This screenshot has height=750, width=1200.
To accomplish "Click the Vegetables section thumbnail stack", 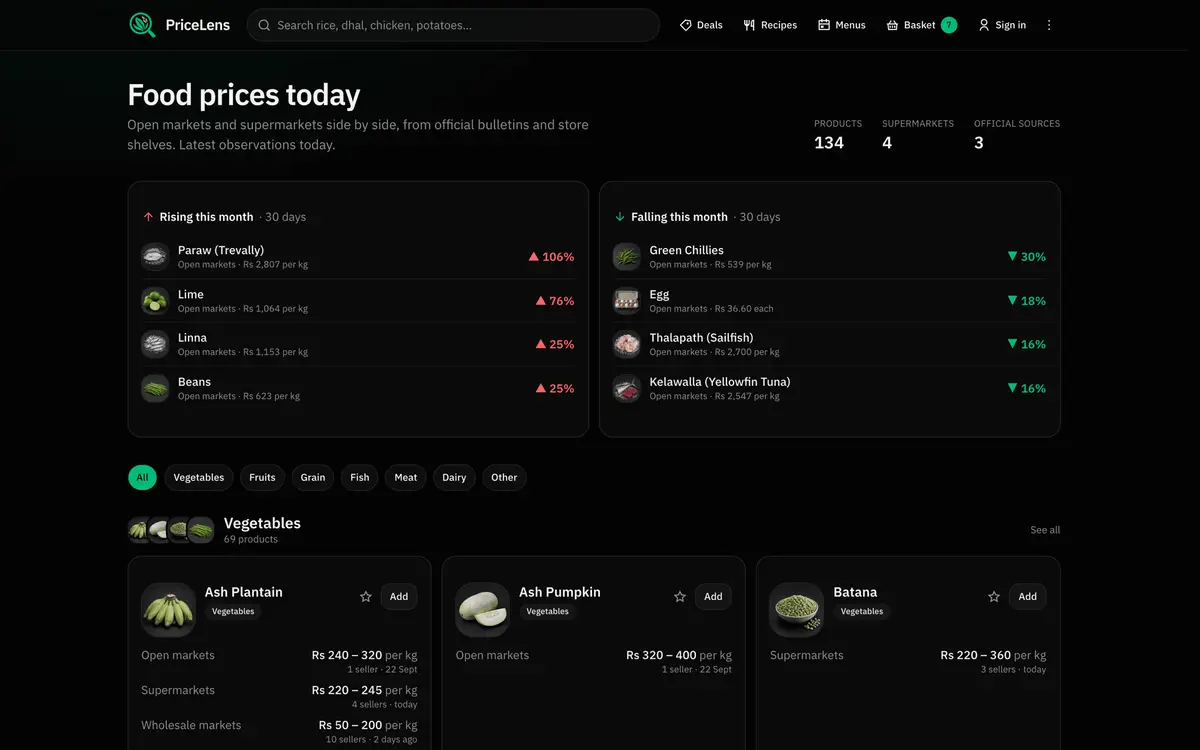I will 171,530.
